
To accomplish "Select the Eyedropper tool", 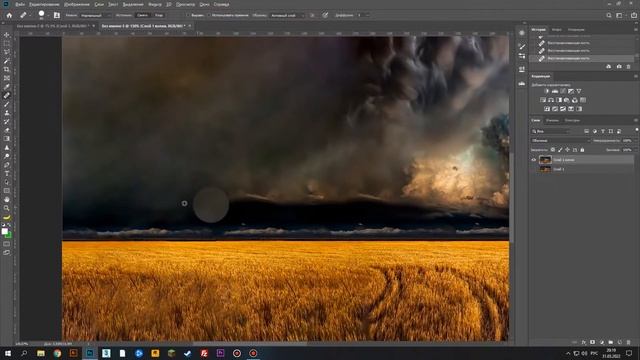I will 7,87.
